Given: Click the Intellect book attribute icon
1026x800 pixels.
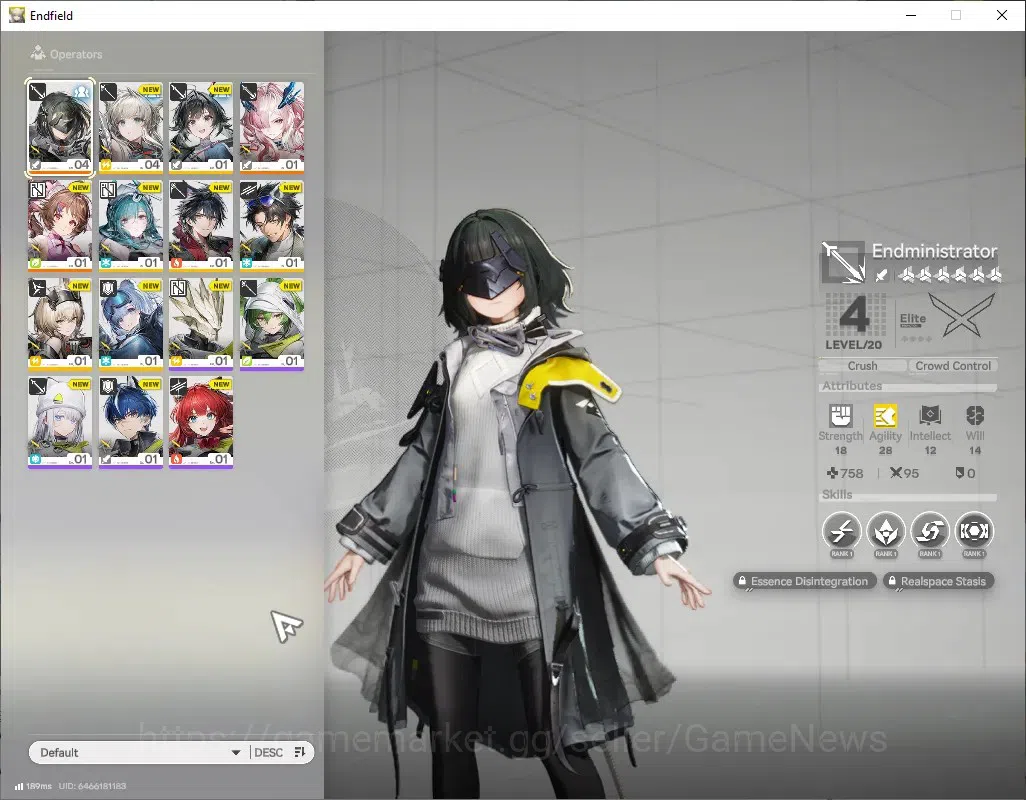Looking at the screenshot, I should [930, 415].
